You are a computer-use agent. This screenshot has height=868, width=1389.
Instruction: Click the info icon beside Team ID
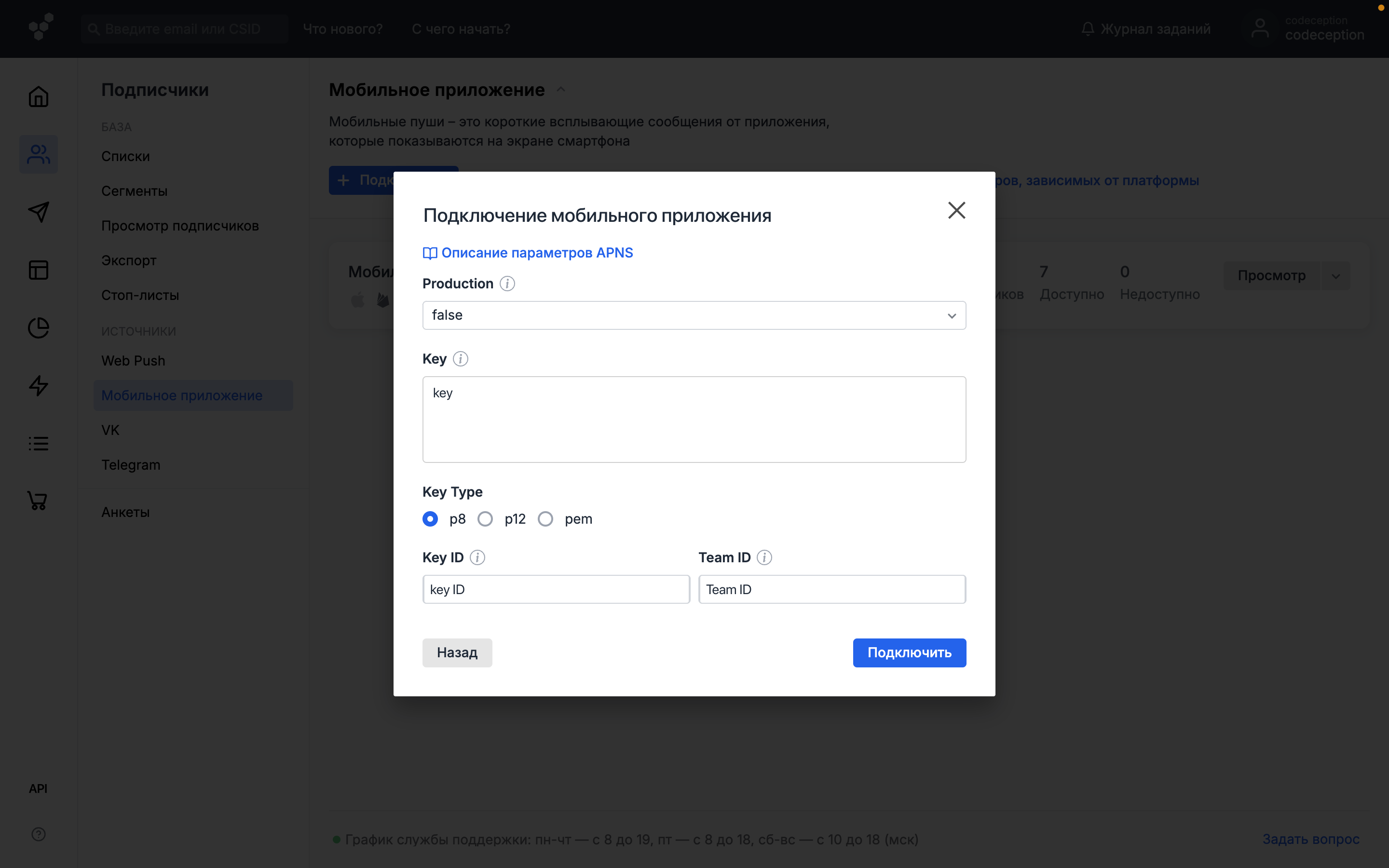[x=764, y=557]
